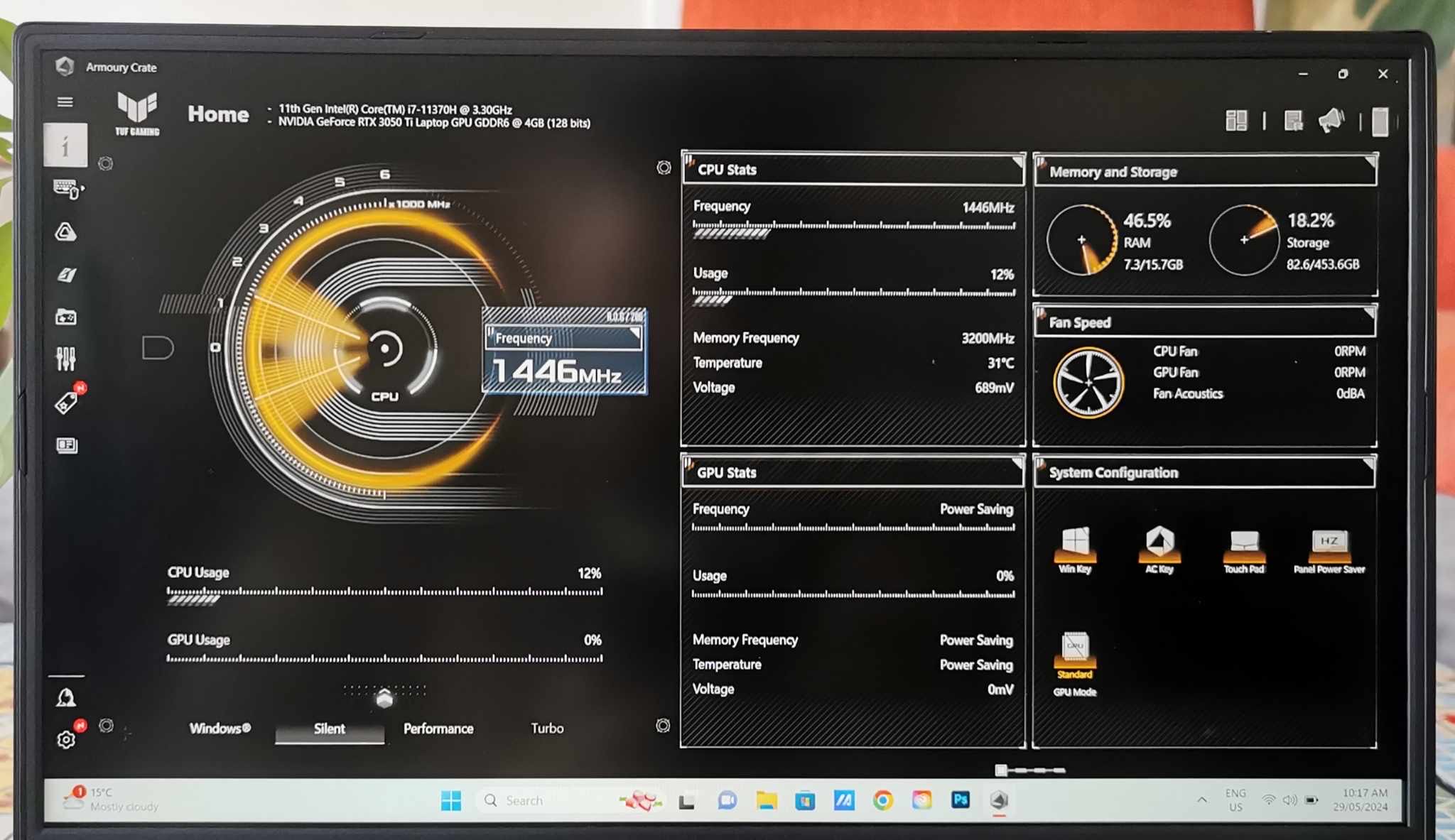The image size is (1455, 840).
Task: Toggle the Panel Power Saver setting
Action: (1329, 550)
